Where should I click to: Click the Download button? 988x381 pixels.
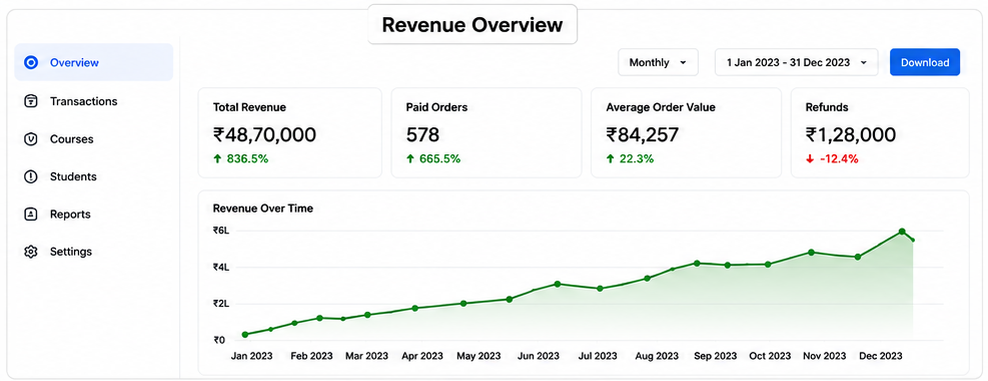(x=925, y=62)
